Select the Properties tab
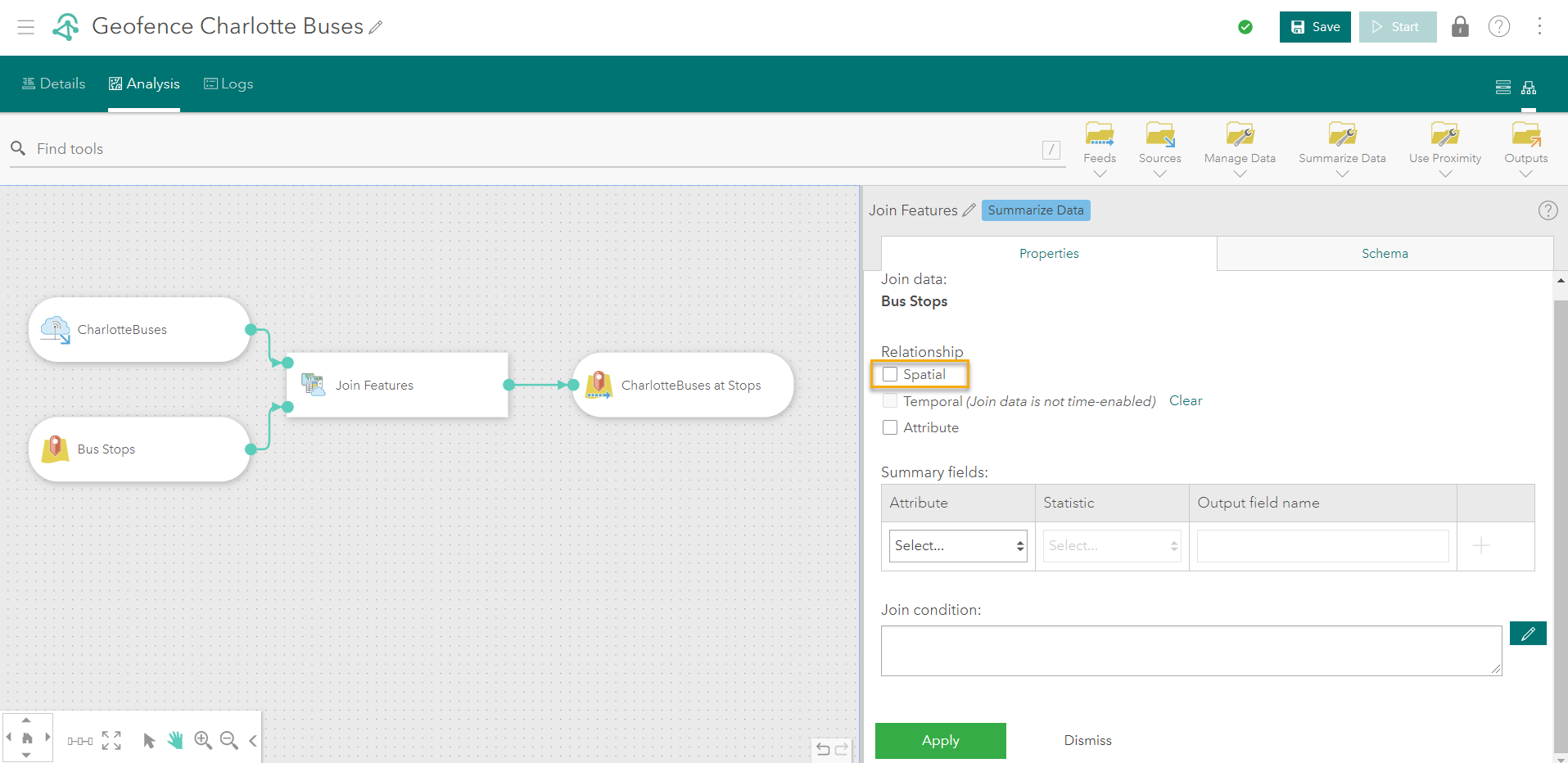This screenshot has height=763, width=1568. tap(1049, 254)
